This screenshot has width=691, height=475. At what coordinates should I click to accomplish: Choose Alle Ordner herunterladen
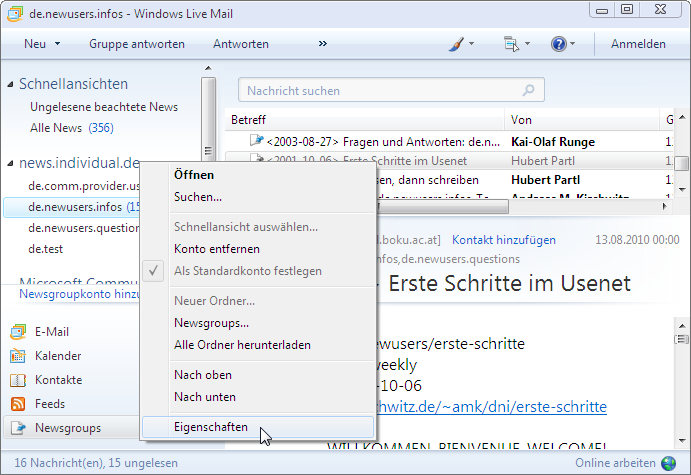[x=258, y=345]
